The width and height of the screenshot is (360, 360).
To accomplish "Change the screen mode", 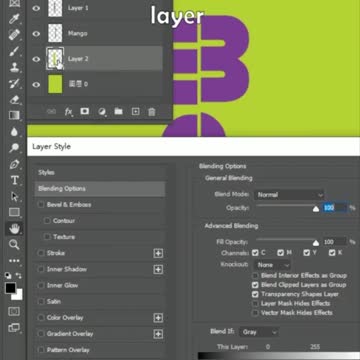I will (14, 328).
